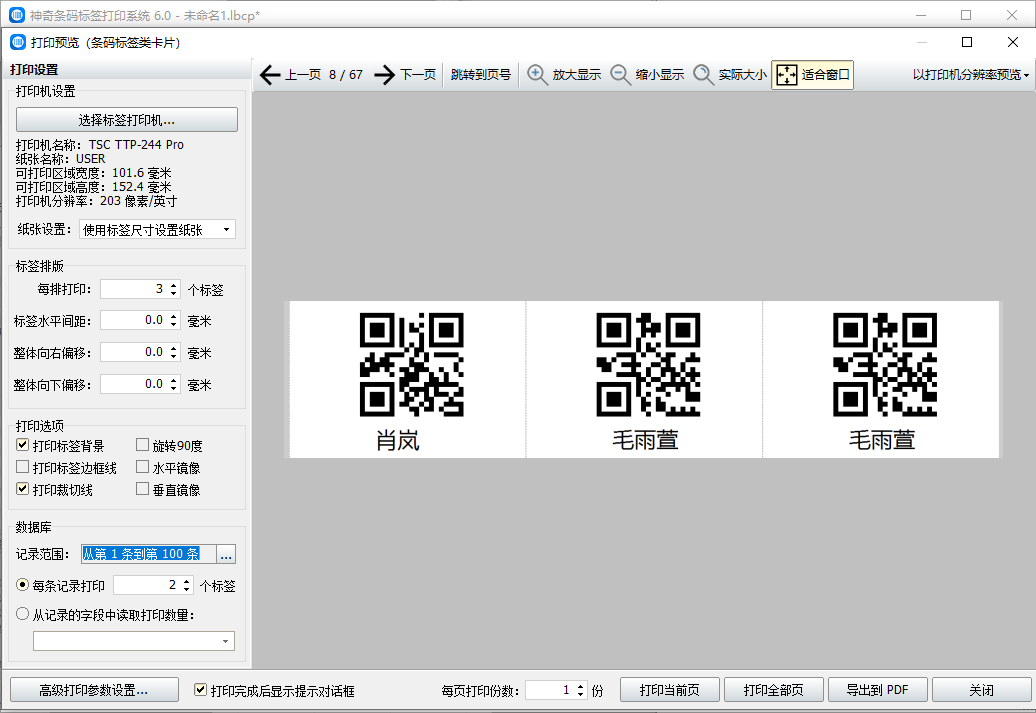1036x713 pixels.
Task: Click the 每页打印份数 copies field
Action: click(549, 690)
